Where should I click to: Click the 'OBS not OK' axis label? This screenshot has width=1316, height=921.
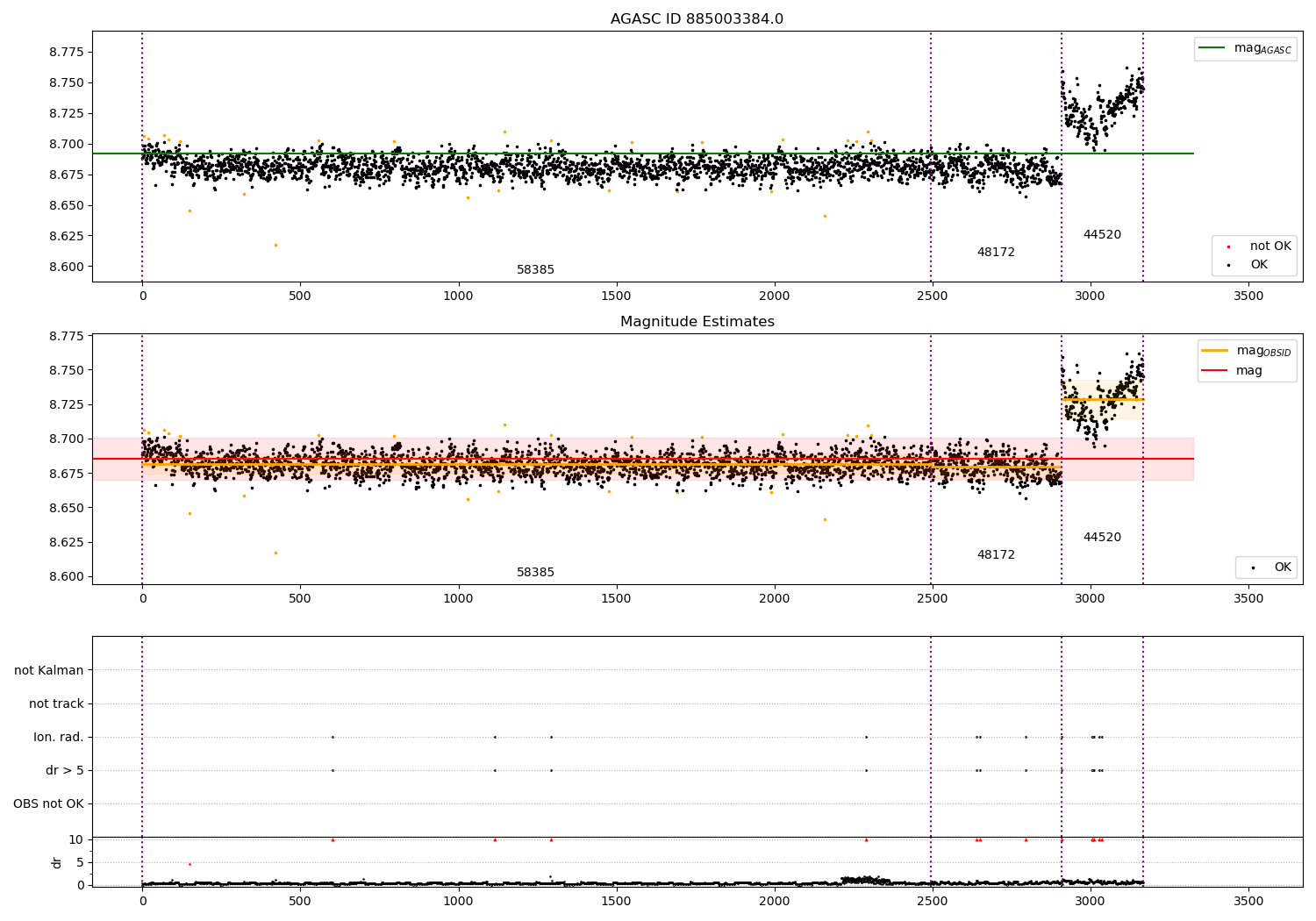pyautogui.click(x=48, y=803)
